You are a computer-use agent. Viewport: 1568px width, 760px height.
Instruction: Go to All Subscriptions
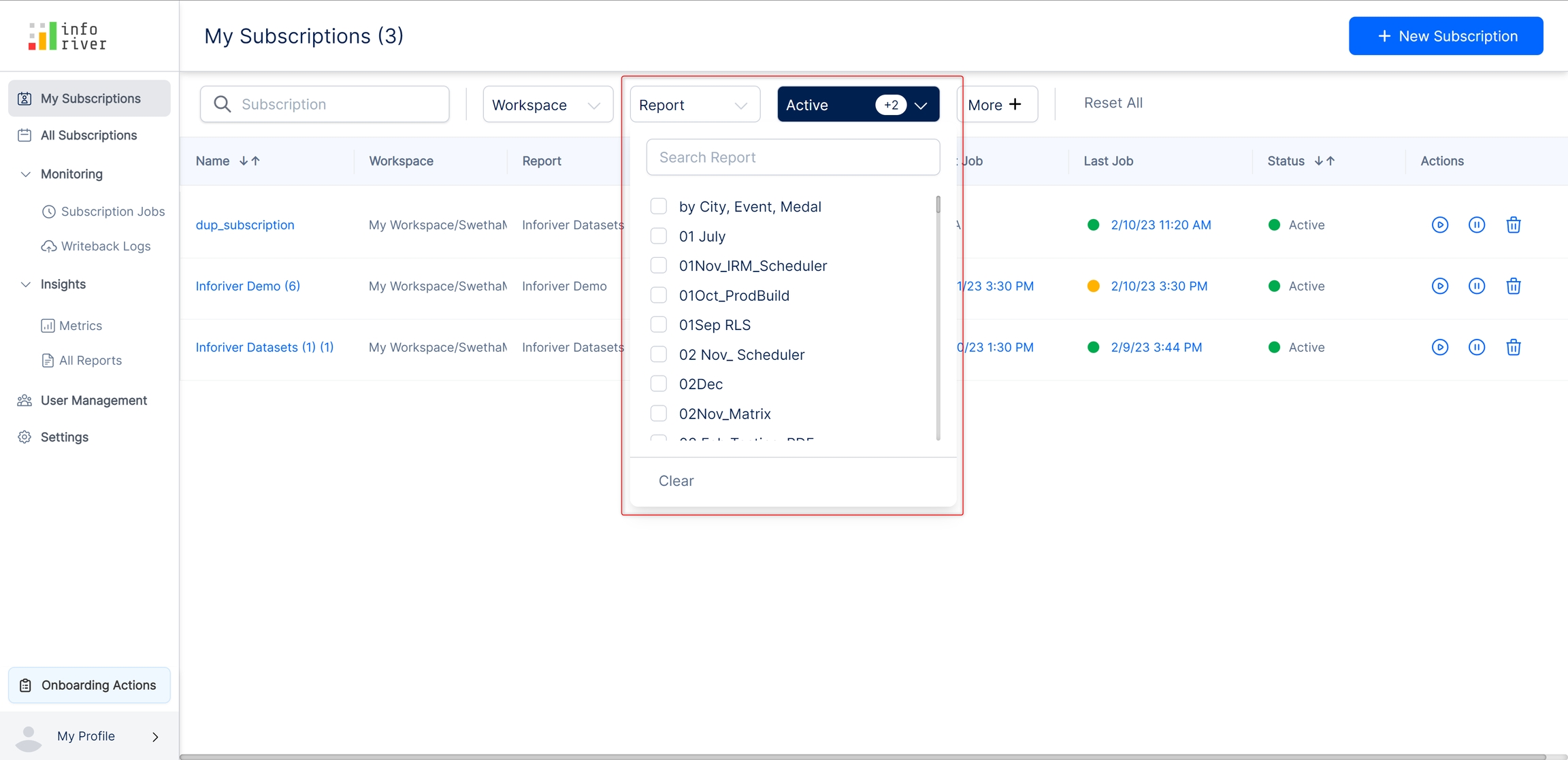(x=88, y=135)
